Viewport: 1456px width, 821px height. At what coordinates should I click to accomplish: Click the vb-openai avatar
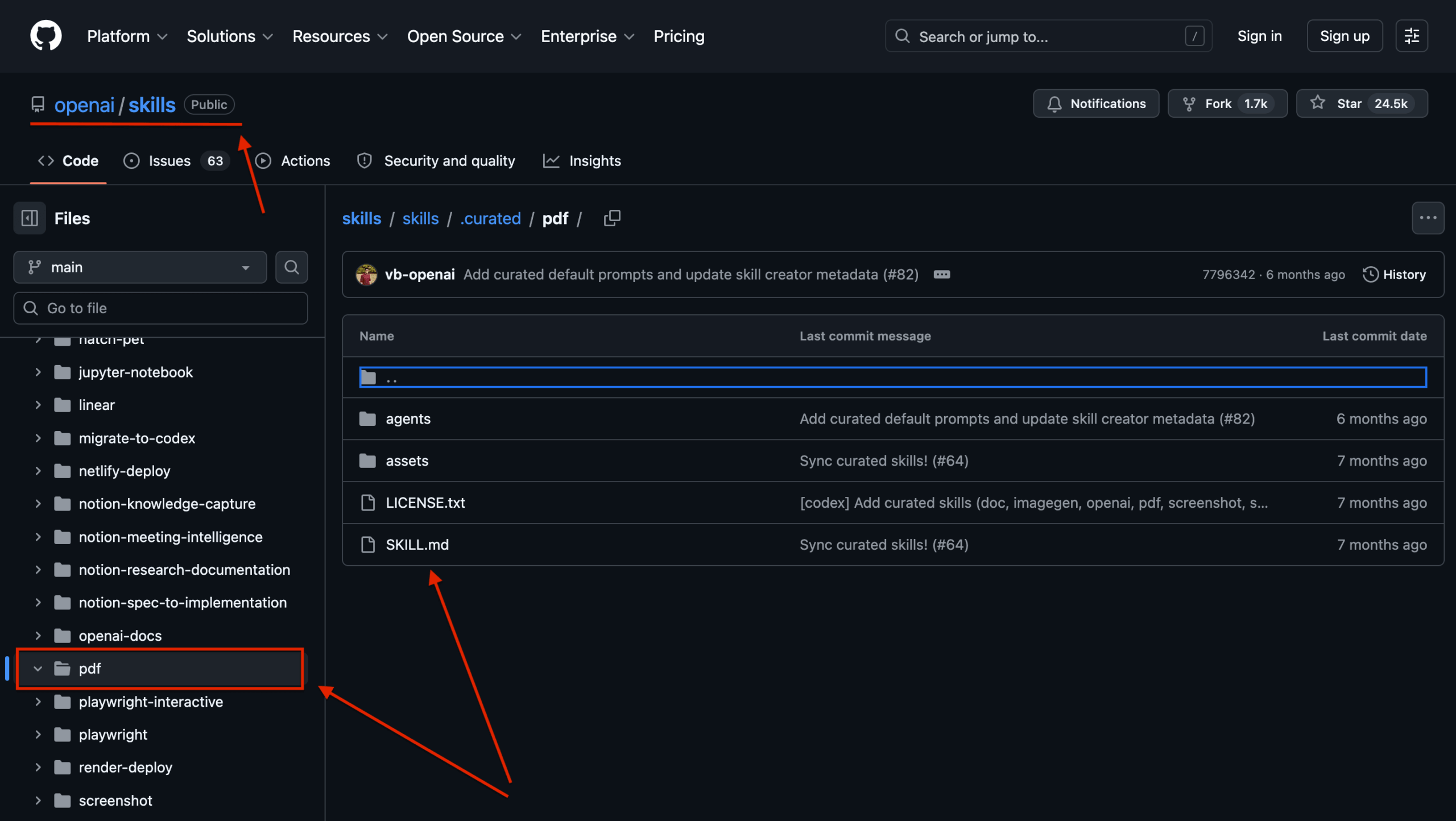point(366,275)
